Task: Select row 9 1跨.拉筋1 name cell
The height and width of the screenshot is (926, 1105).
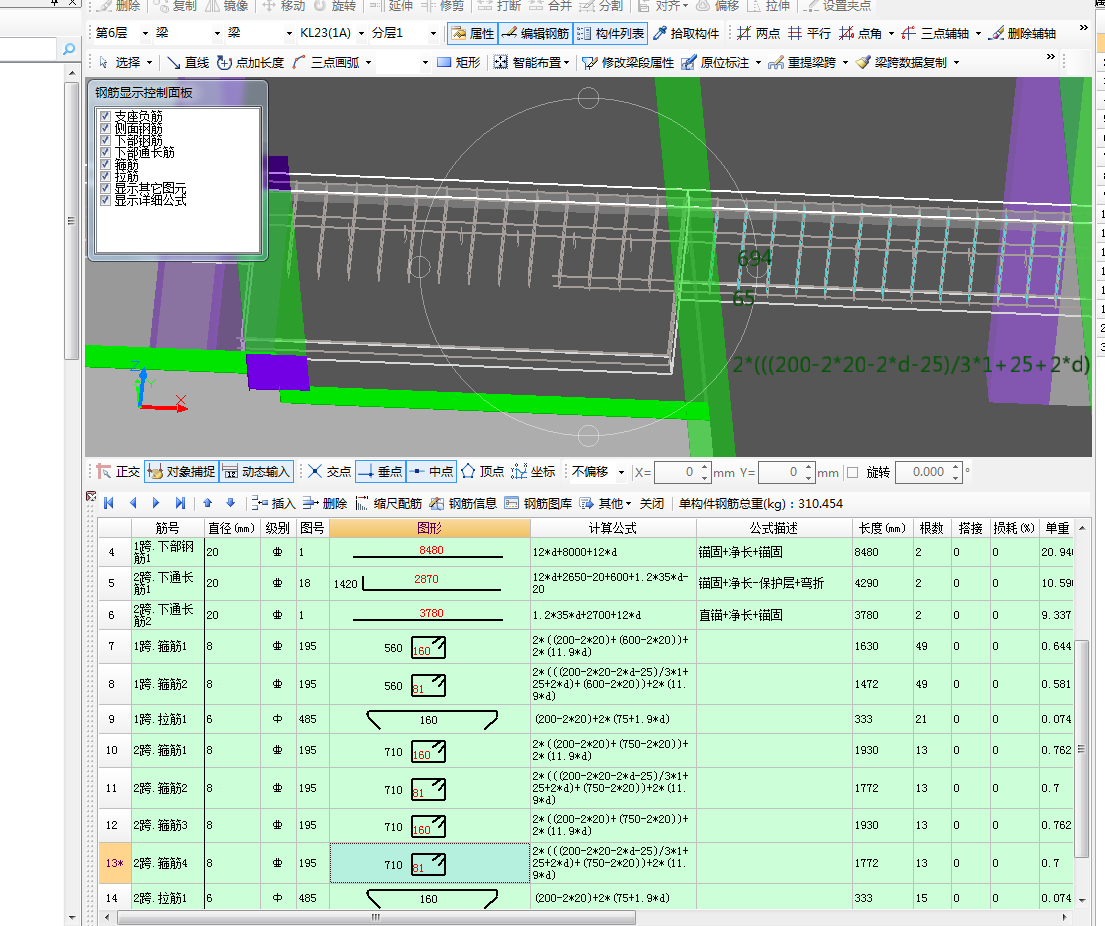Action: [x=168, y=720]
